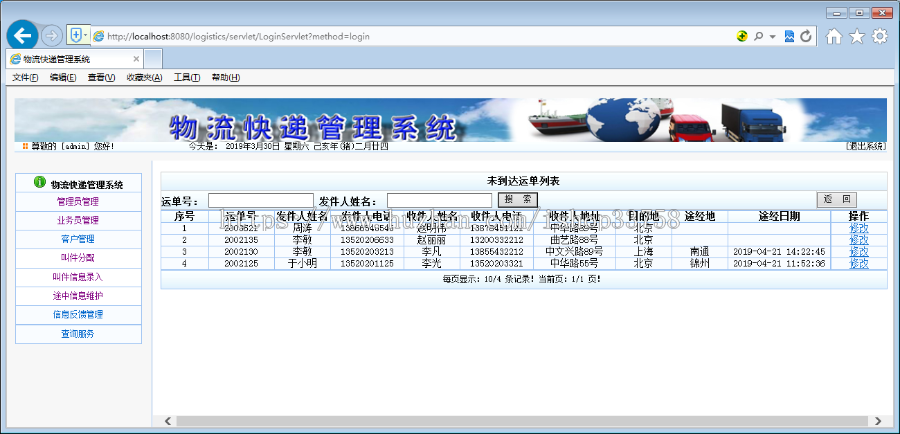Screen dimensions: 900x434
Task: Go to the browser Home icon
Action: point(834,36)
